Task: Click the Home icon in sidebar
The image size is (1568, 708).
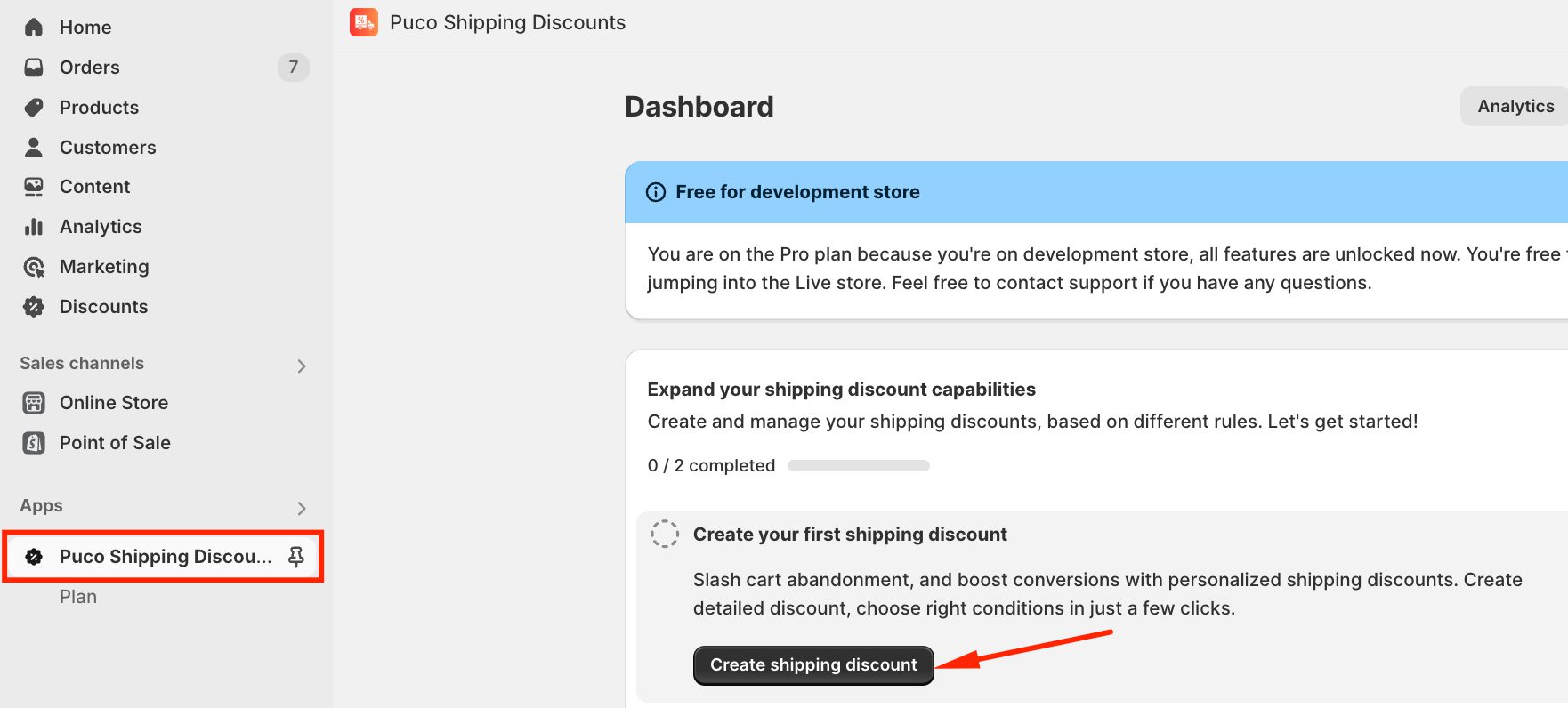Action: click(x=34, y=28)
